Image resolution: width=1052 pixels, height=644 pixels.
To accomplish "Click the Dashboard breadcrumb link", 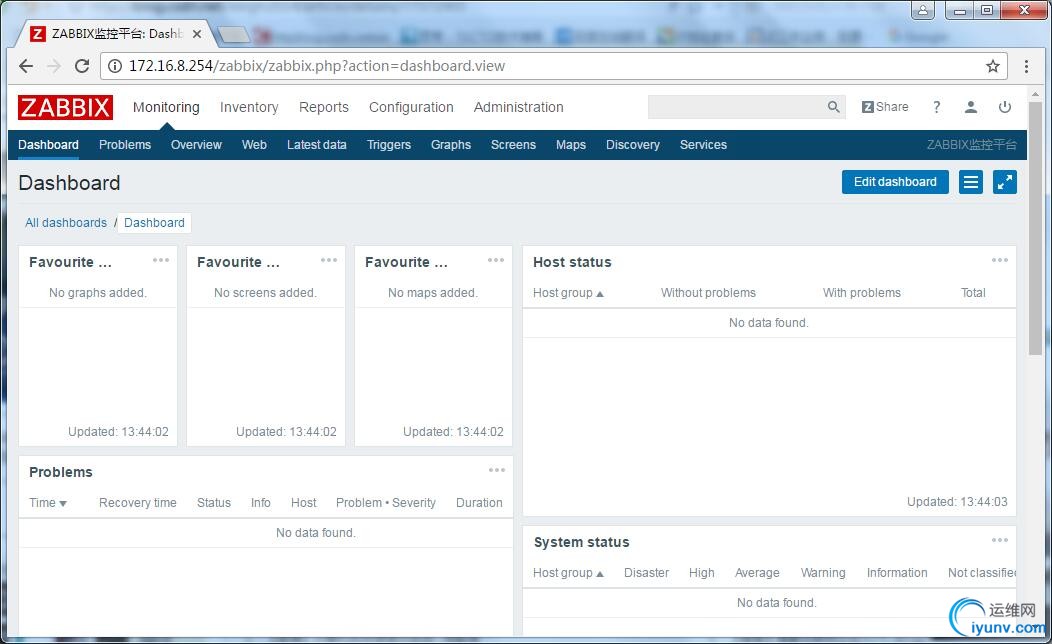I will tap(154, 223).
